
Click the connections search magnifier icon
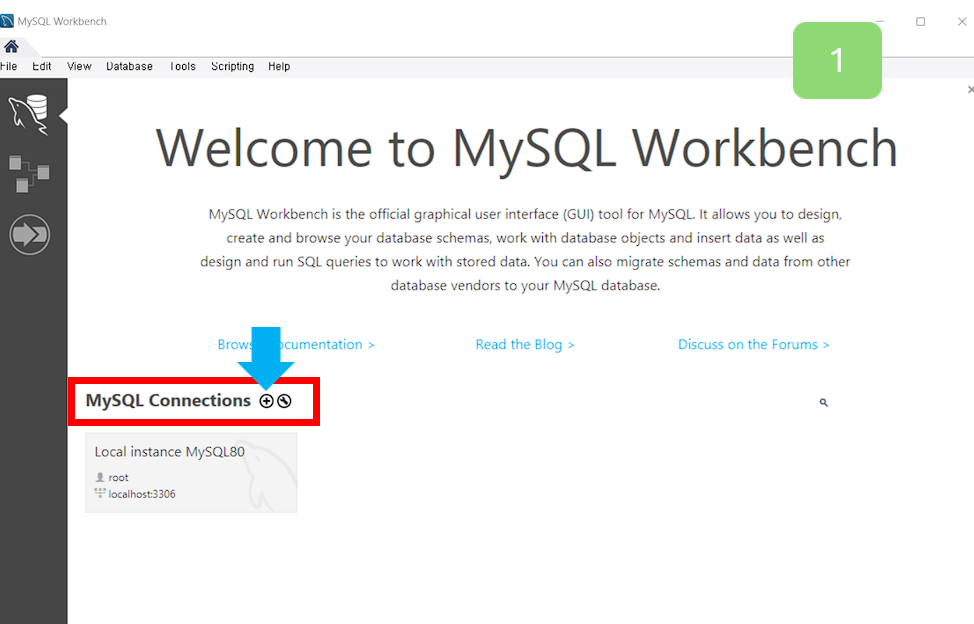824,402
